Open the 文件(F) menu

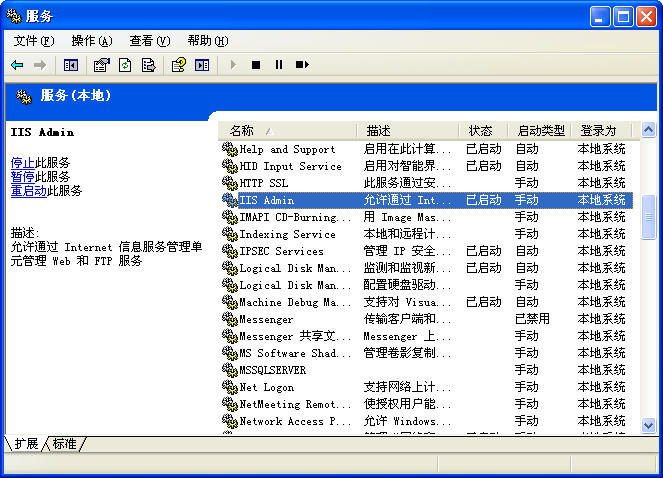pyautogui.click(x=34, y=41)
